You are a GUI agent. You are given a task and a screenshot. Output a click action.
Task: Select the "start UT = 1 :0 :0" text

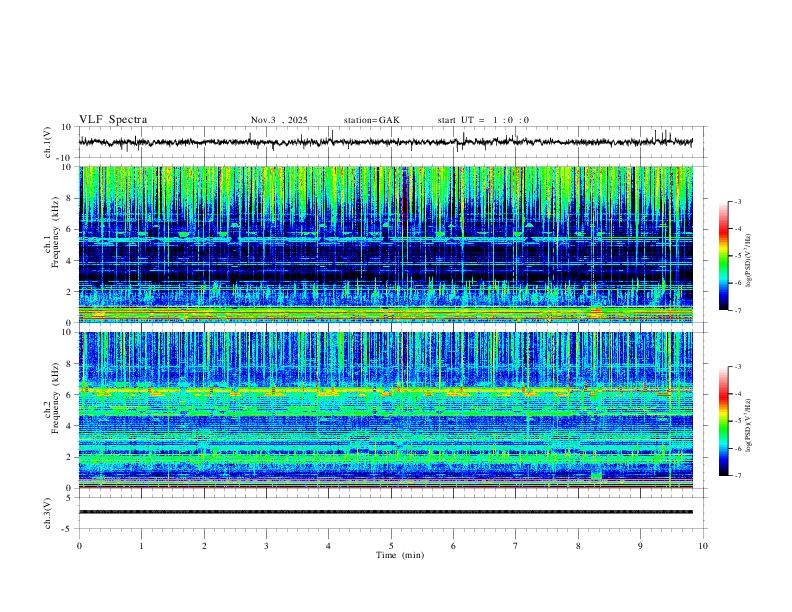[483, 120]
